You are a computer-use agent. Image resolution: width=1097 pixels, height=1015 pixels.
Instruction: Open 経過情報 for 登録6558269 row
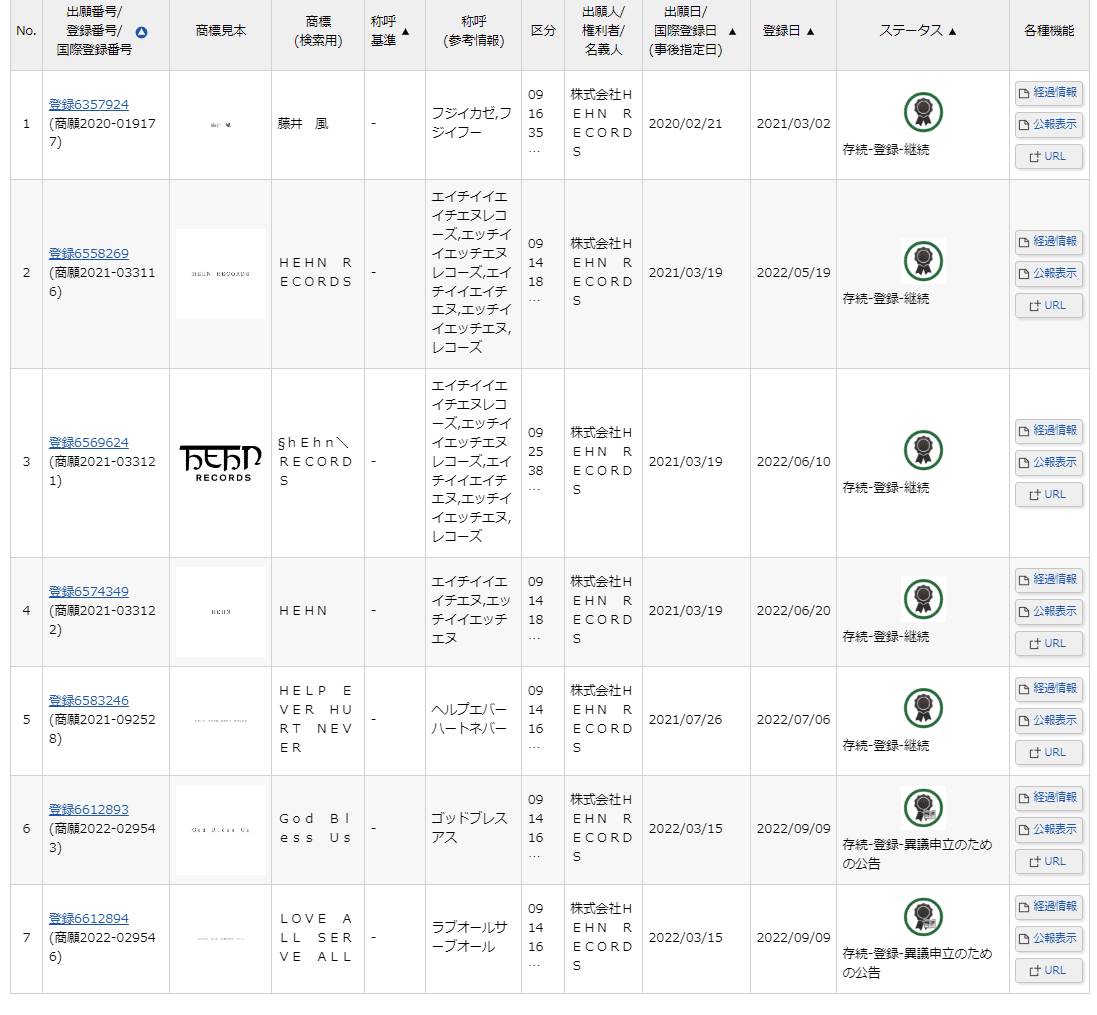tap(1049, 241)
